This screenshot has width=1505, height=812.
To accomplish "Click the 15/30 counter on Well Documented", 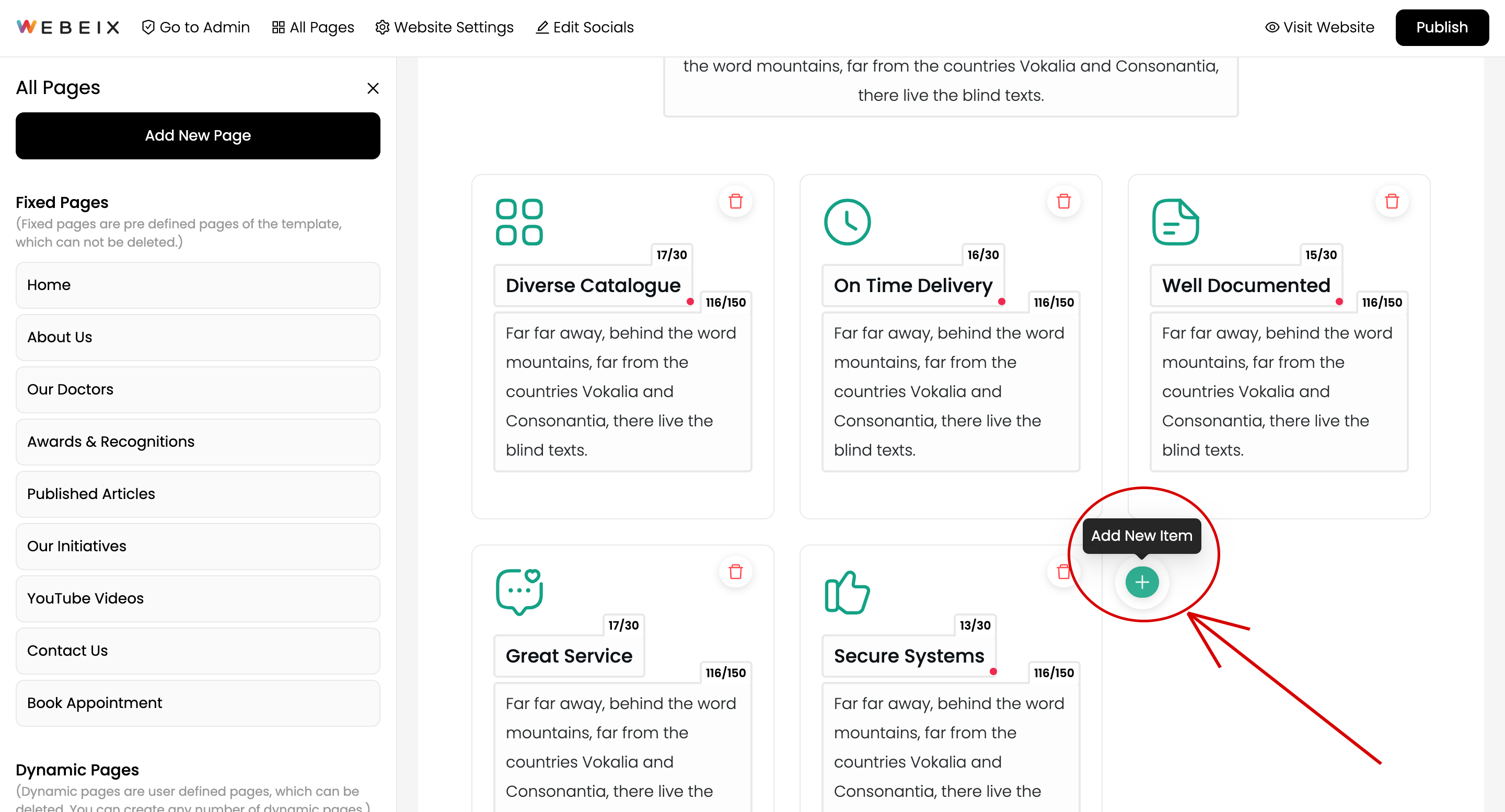I will [x=1321, y=254].
